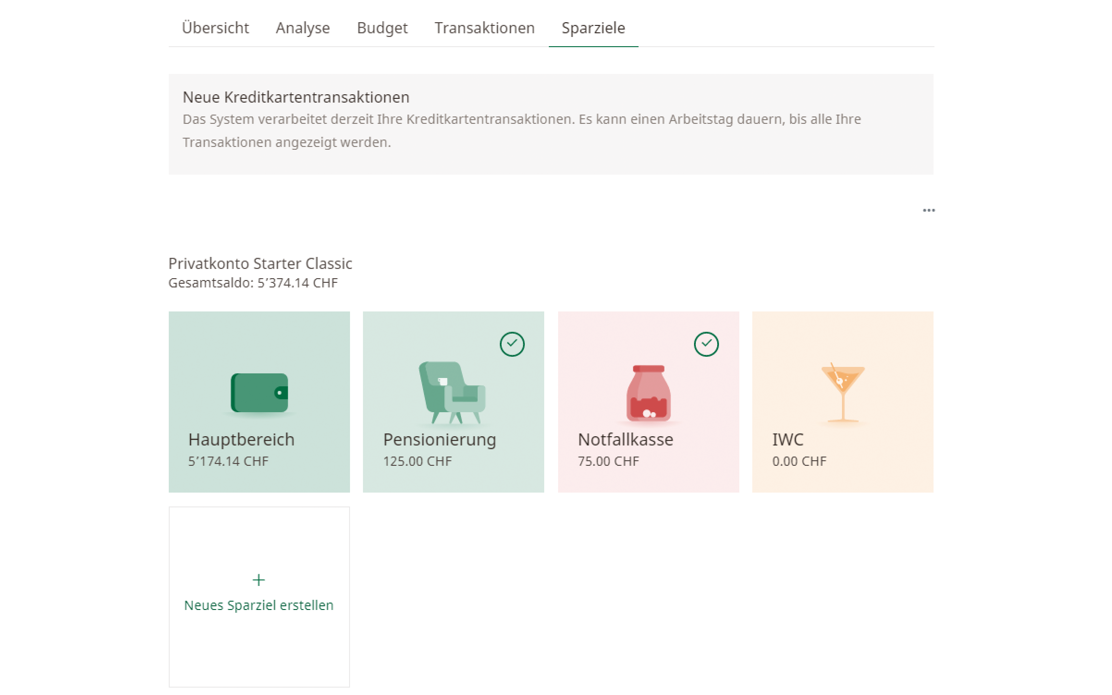1112x695 pixels.
Task: Switch to the Übersicht tab
Action: tap(216, 28)
